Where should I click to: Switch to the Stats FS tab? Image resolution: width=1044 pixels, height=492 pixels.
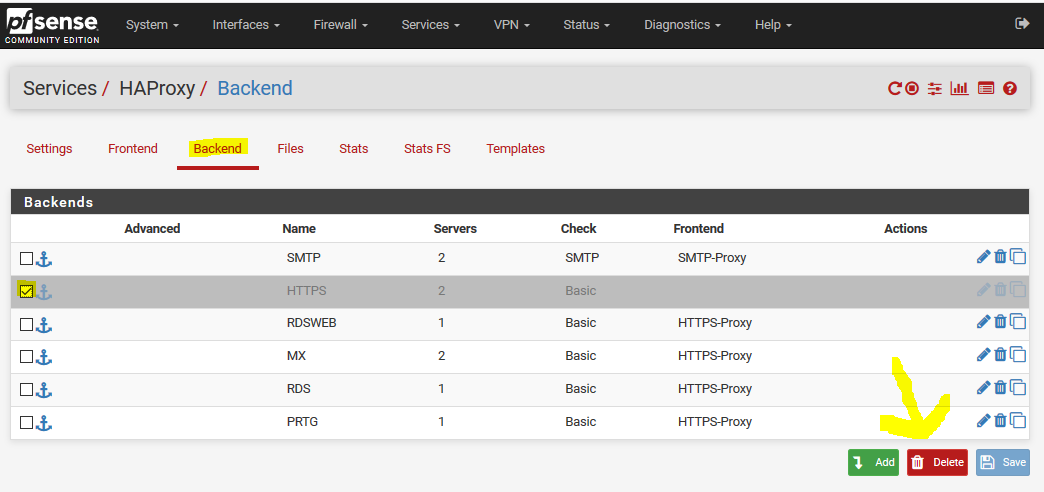427,148
